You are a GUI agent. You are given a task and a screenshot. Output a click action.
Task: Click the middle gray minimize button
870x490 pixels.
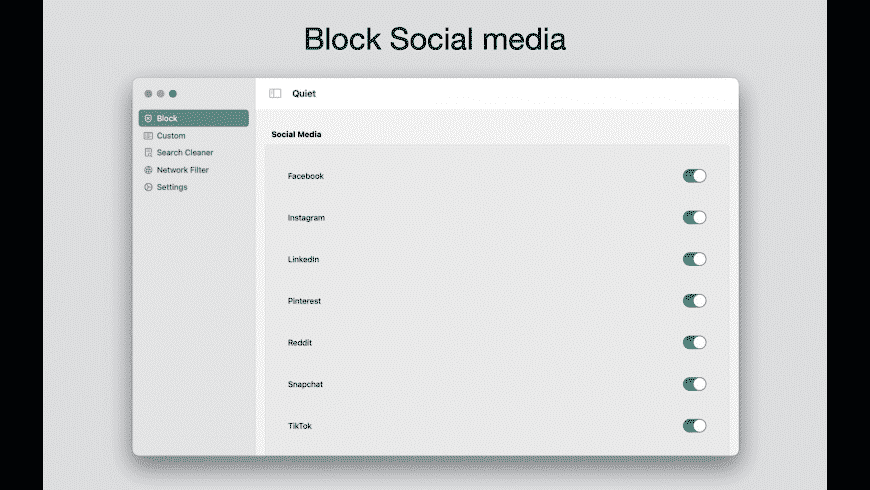[x=160, y=94]
